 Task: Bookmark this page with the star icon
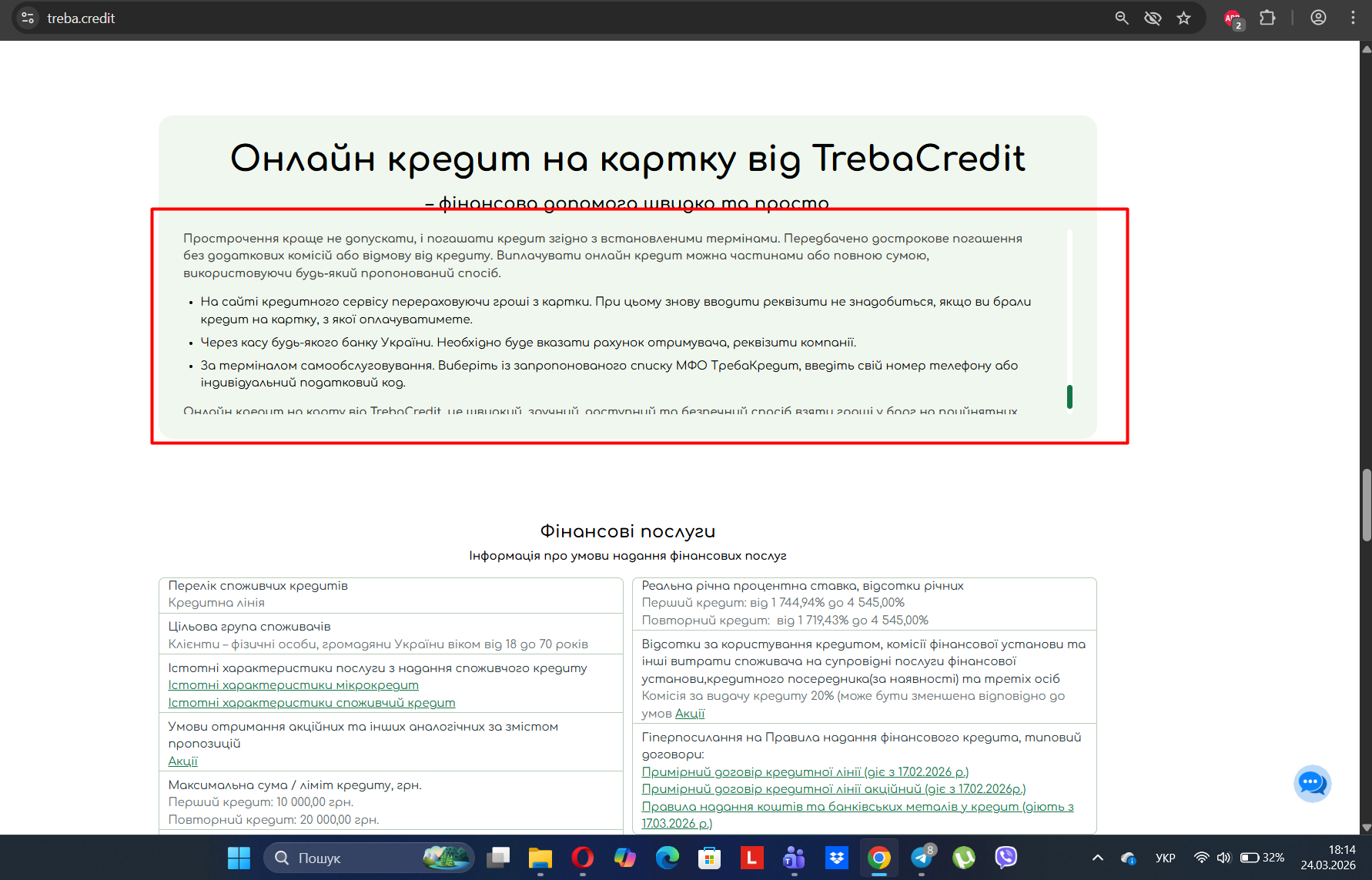pyautogui.click(x=1184, y=18)
